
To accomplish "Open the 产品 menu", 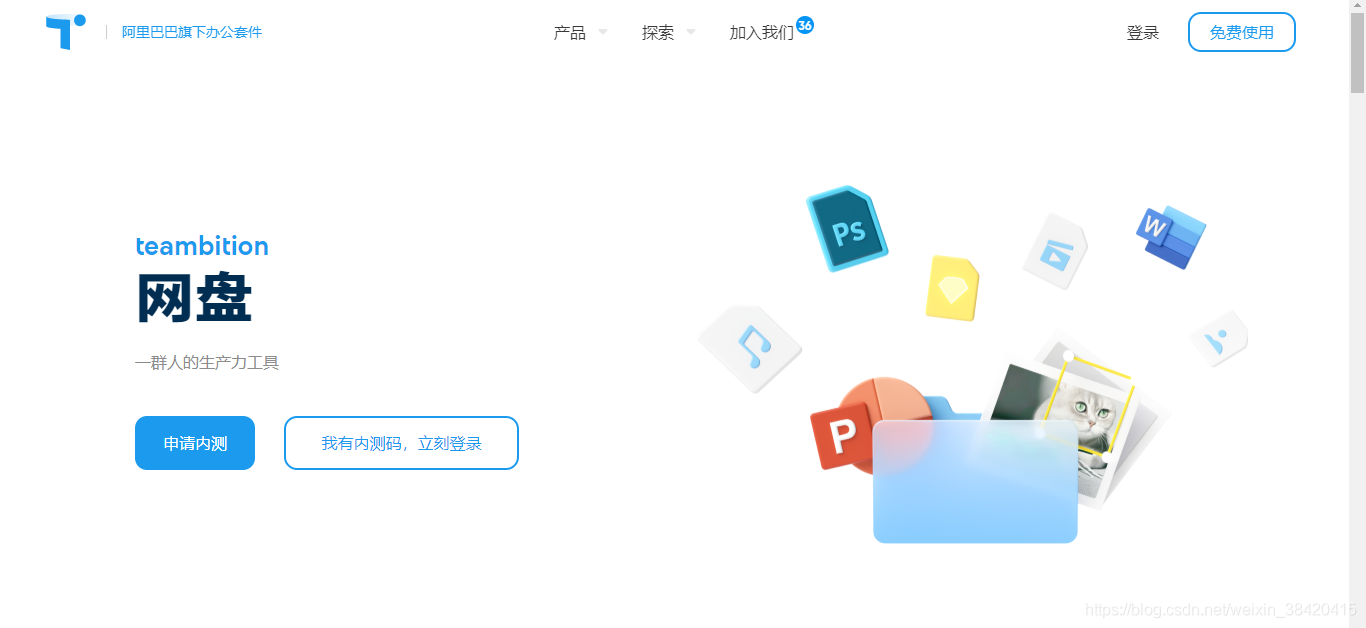I will (570, 32).
